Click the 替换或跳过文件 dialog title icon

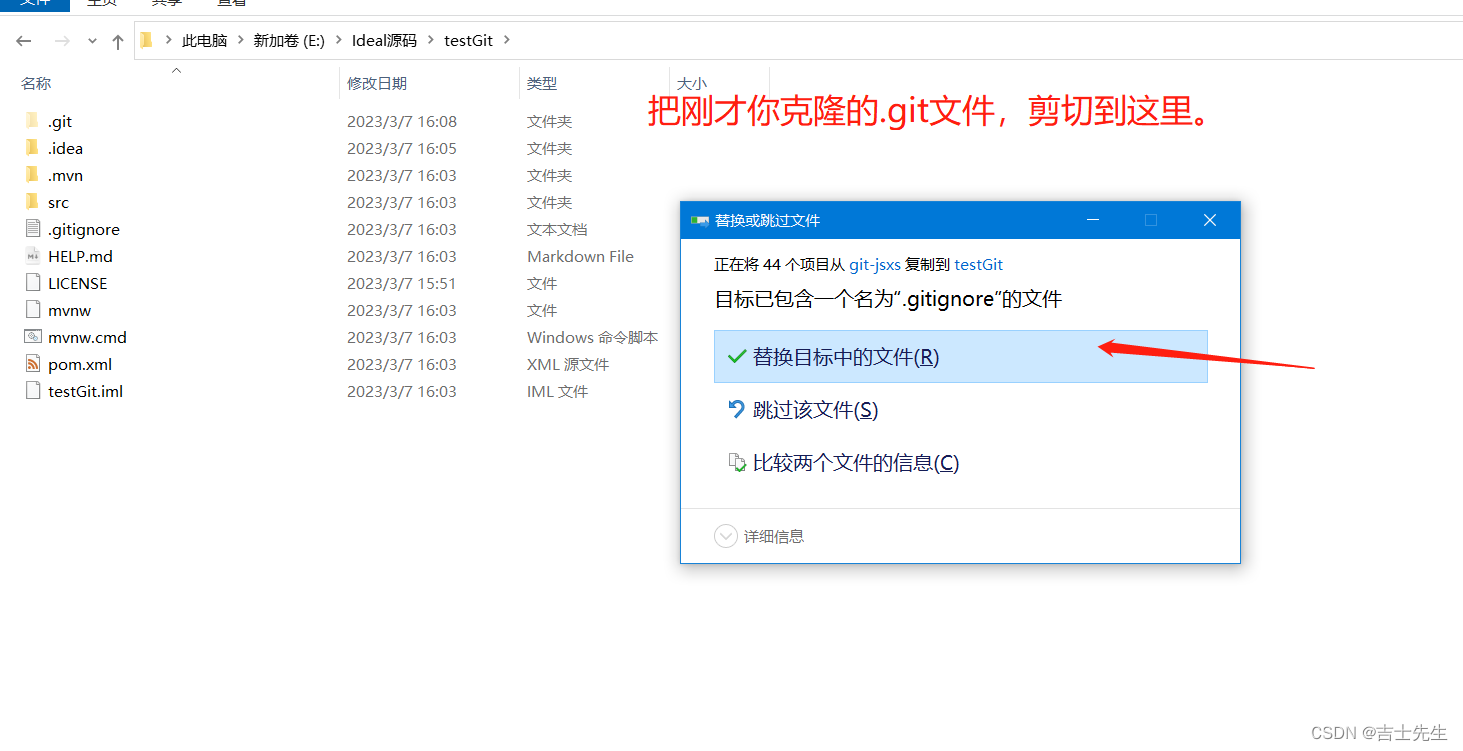[x=700, y=220]
